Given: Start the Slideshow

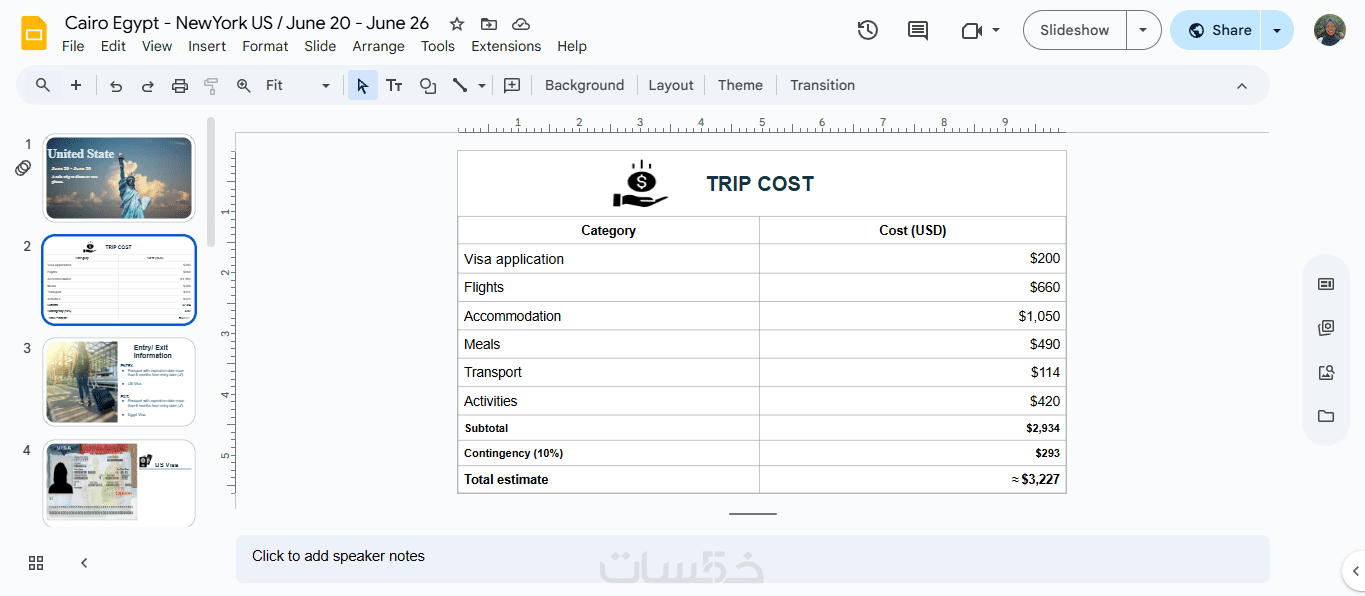Looking at the screenshot, I should [x=1075, y=30].
